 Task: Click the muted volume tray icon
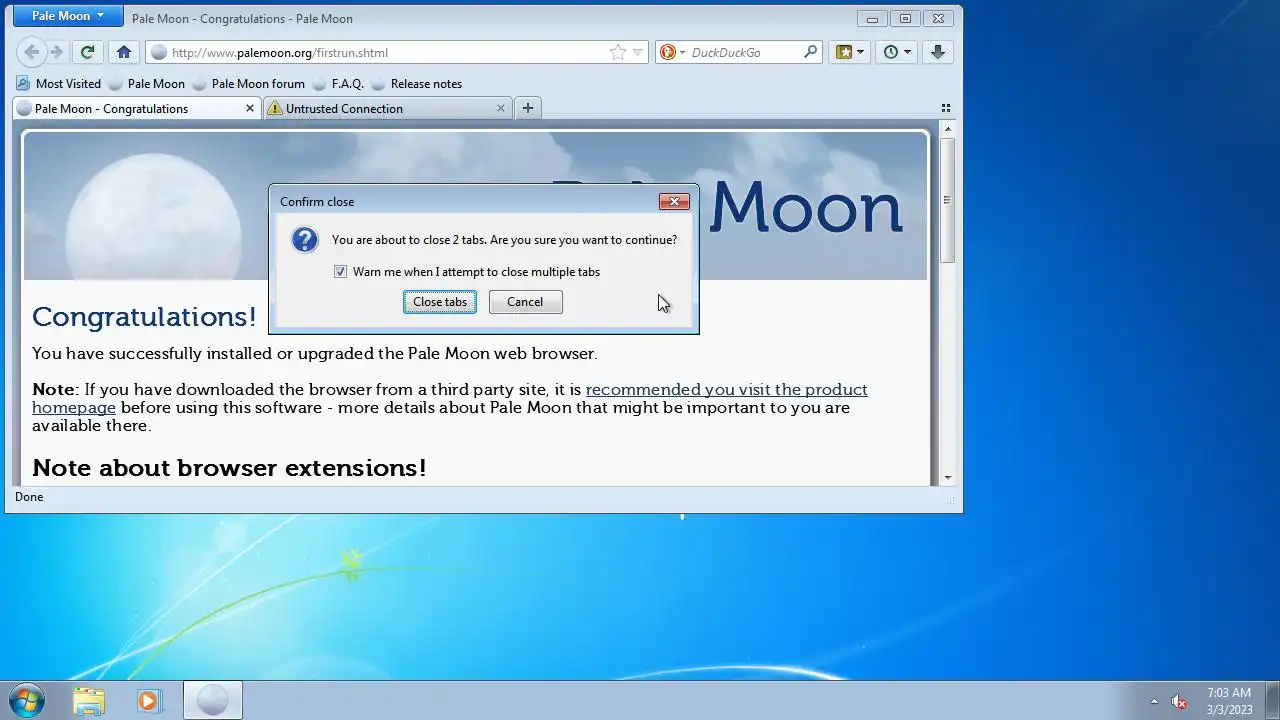coord(1179,701)
